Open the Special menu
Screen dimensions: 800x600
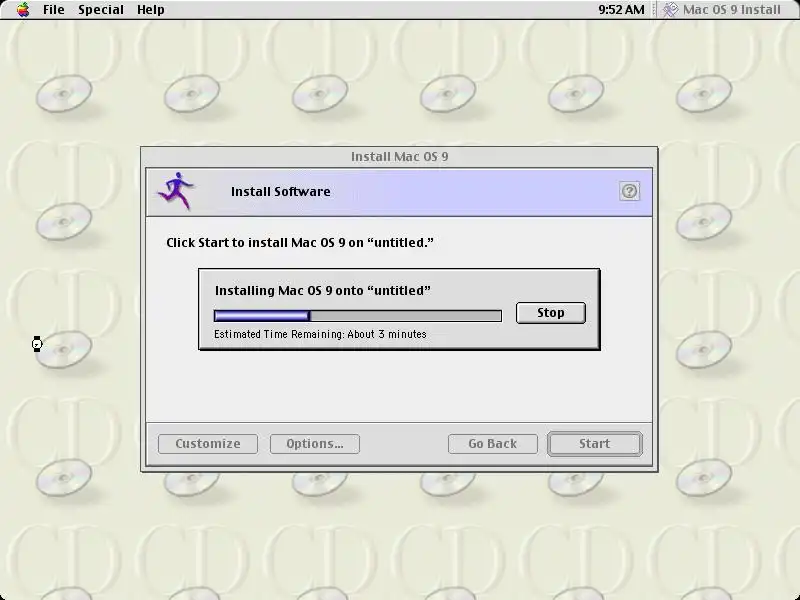pos(101,10)
